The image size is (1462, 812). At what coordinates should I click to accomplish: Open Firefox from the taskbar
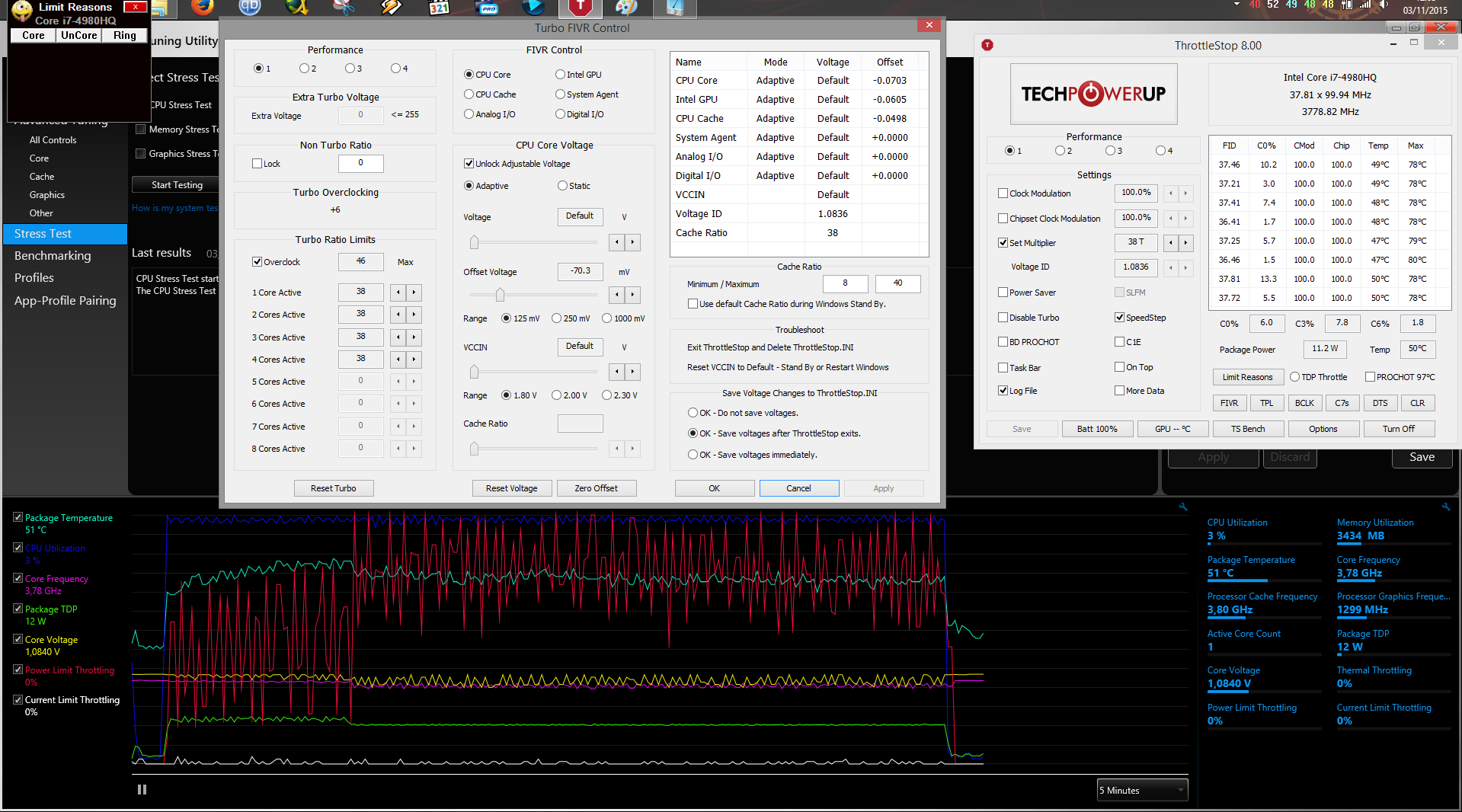point(202,8)
